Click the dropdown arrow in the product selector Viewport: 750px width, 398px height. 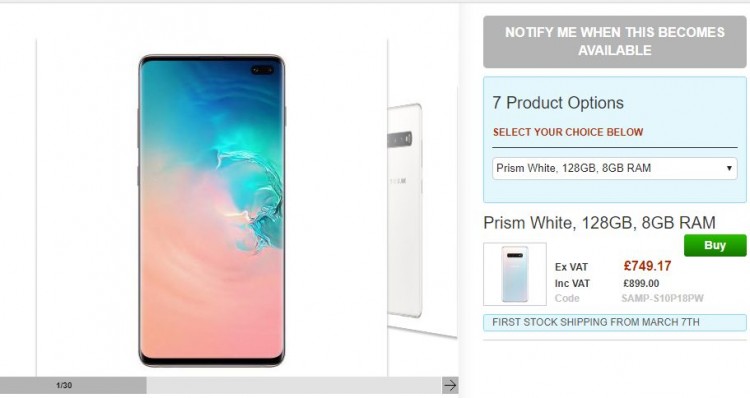(x=729, y=168)
